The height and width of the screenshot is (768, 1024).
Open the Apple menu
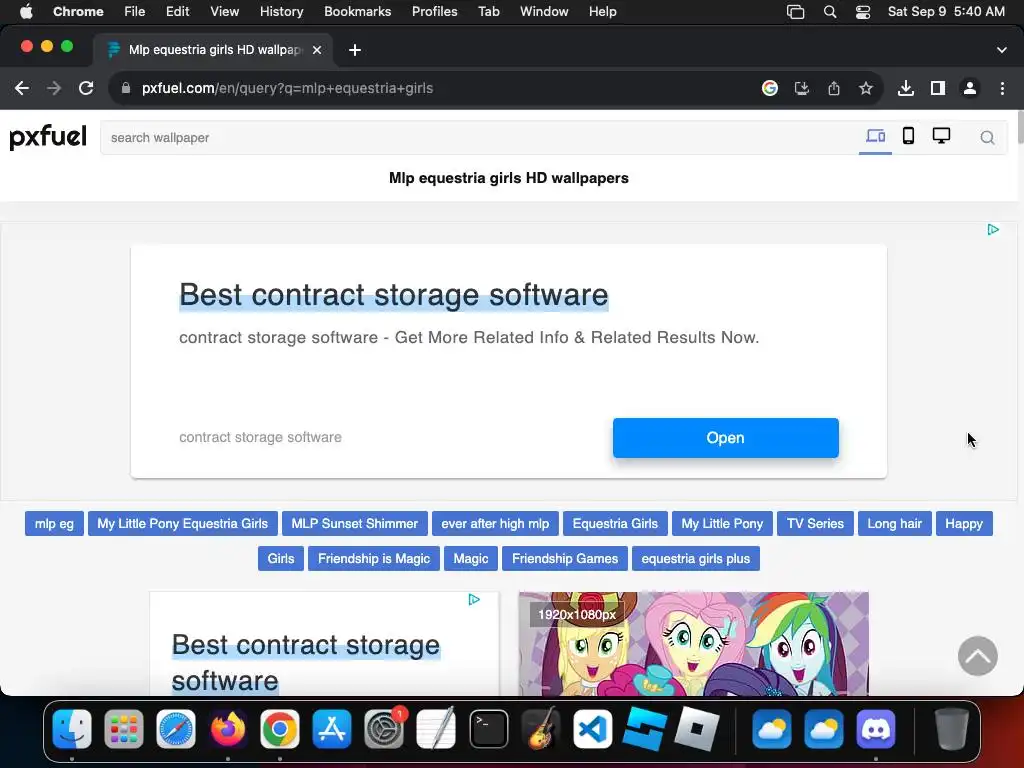tap(25, 12)
